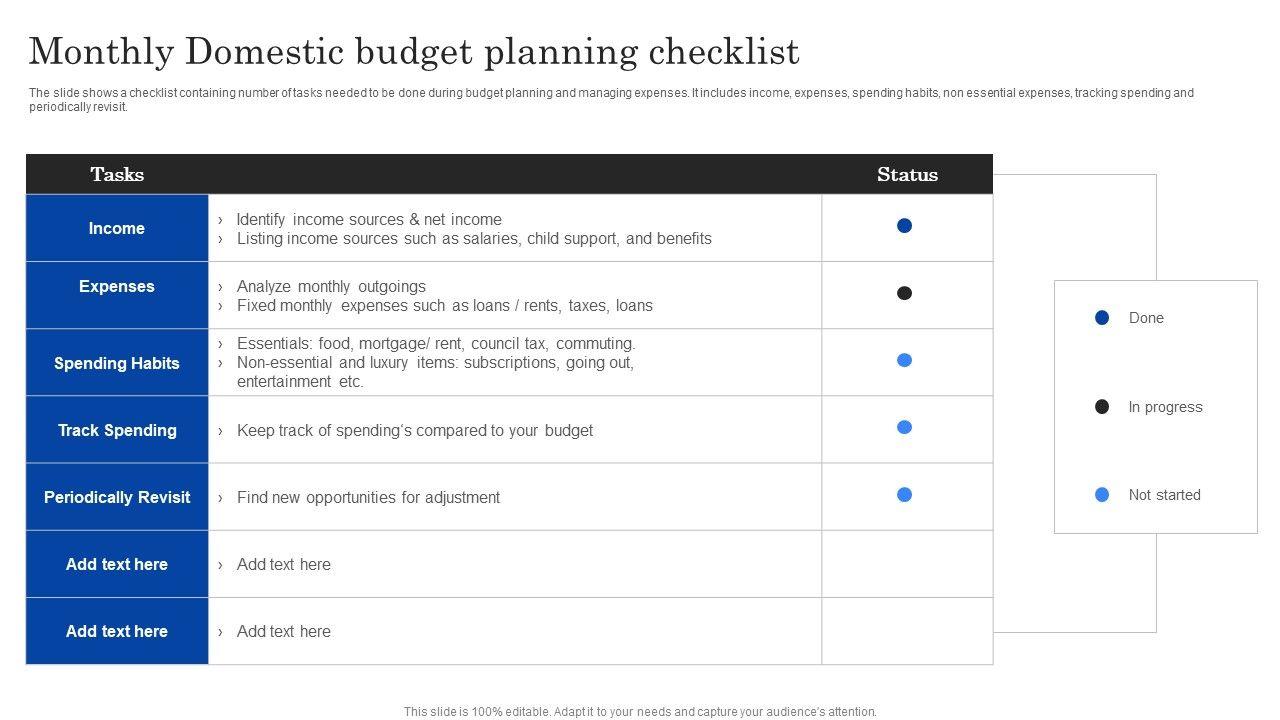
Task: Click the 'Identify income sources' bullet
Action: (369, 219)
